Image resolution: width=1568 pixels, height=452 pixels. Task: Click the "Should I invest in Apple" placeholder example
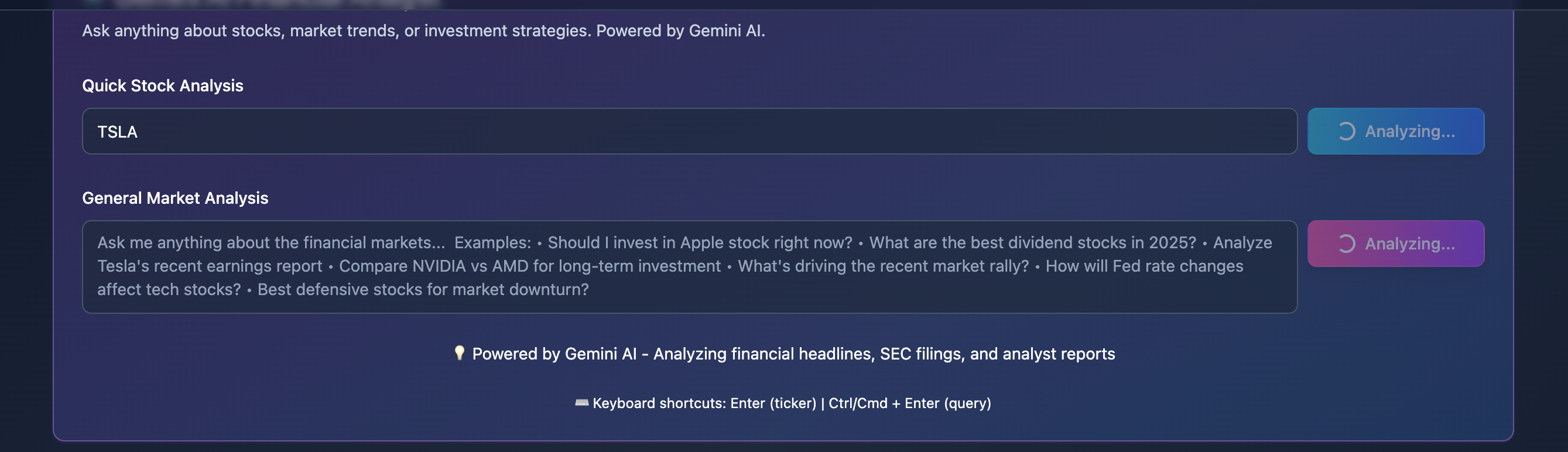(x=699, y=243)
